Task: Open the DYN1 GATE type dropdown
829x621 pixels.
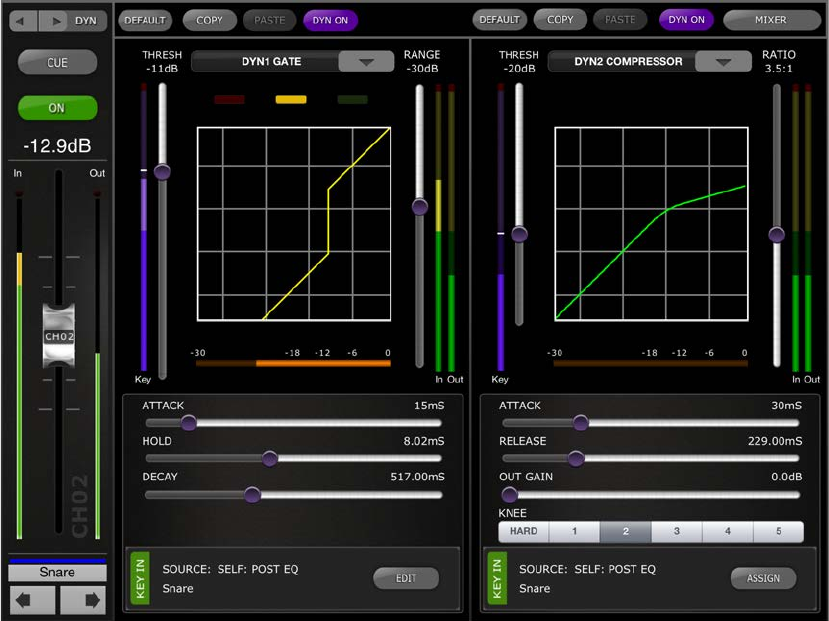Action: (x=366, y=61)
